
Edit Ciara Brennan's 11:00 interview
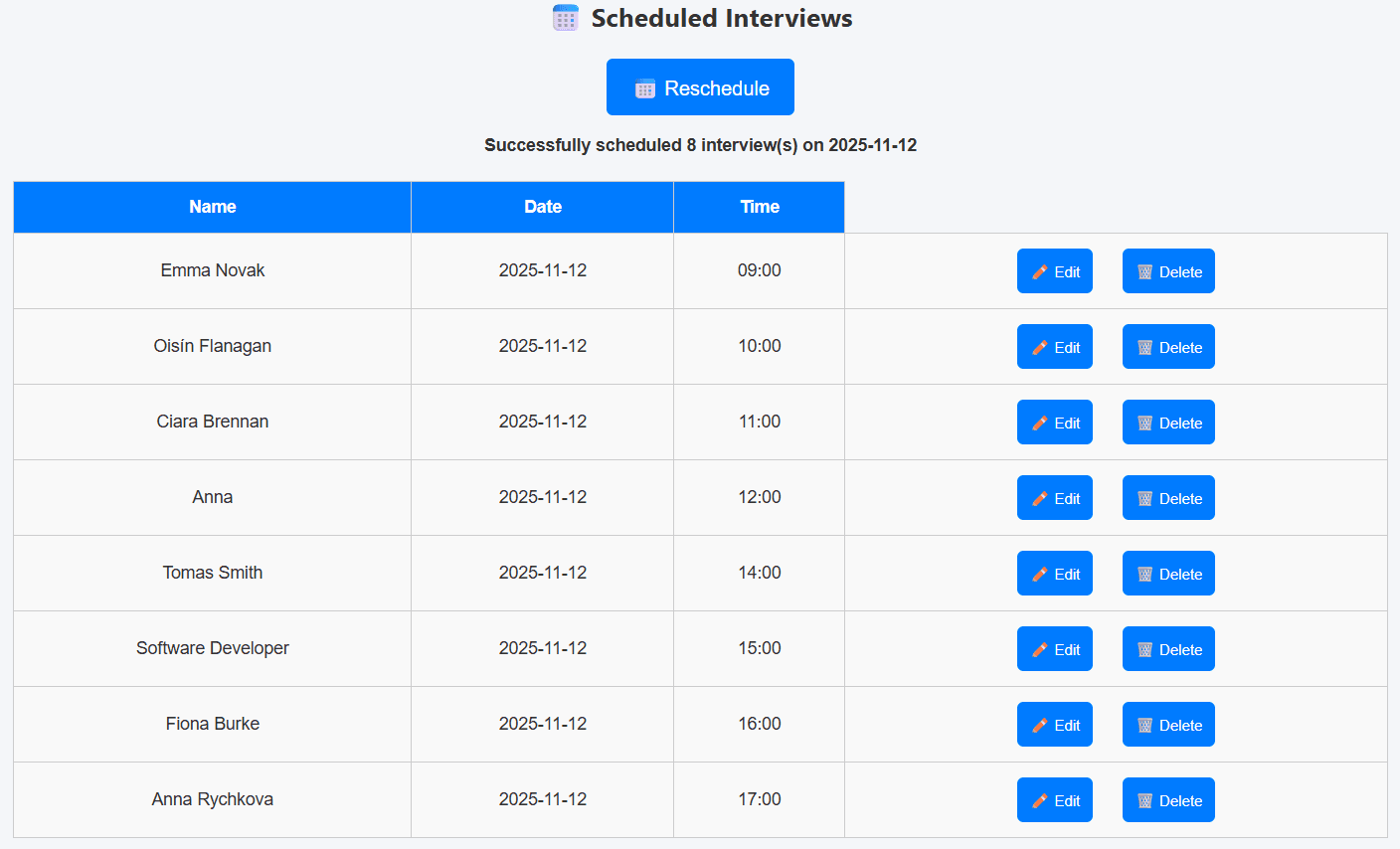(x=1055, y=423)
